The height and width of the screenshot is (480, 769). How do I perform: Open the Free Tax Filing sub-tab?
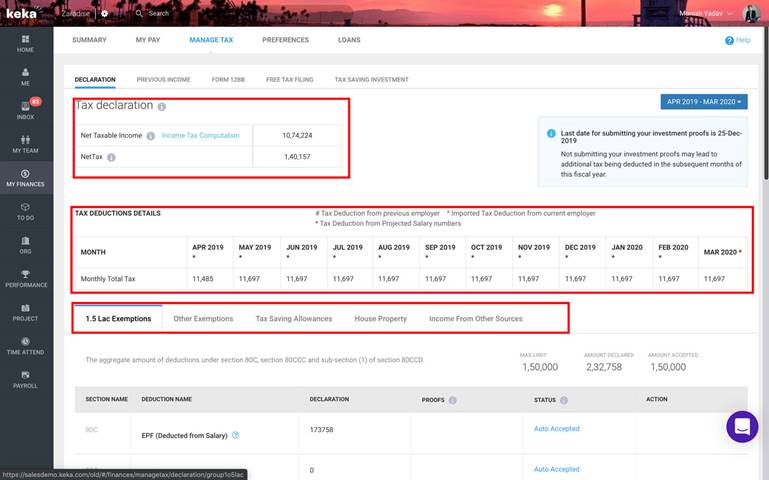tap(289, 79)
